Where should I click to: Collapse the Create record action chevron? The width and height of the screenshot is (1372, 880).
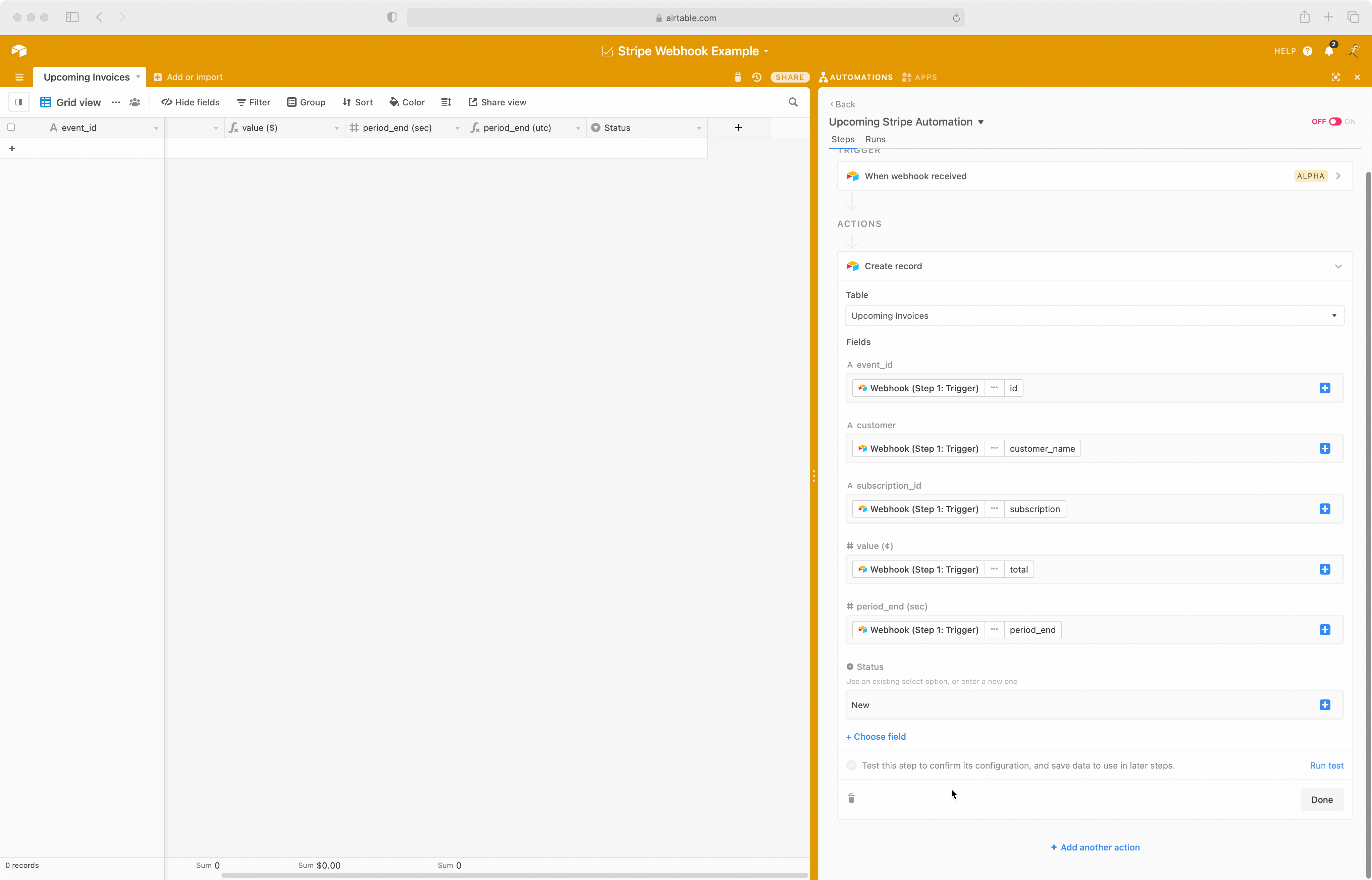(x=1338, y=266)
